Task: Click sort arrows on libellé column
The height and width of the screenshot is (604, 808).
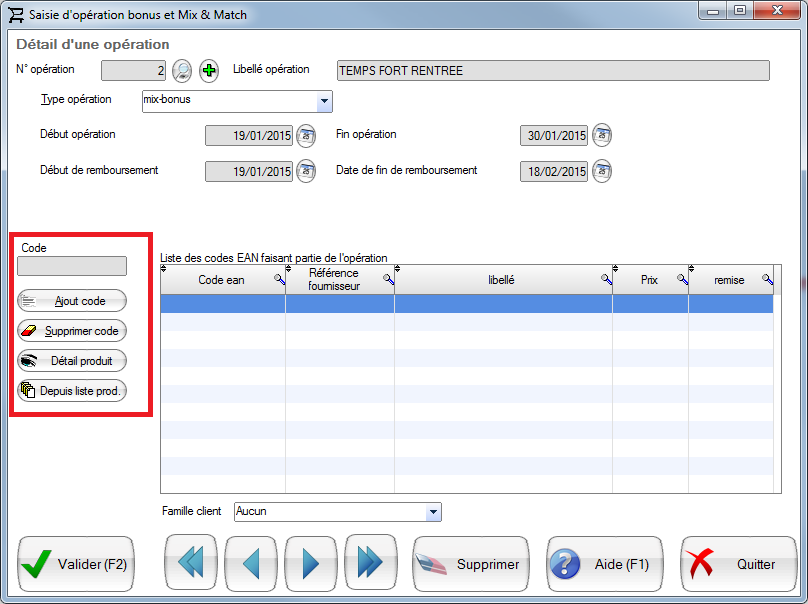Action: (x=397, y=269)
